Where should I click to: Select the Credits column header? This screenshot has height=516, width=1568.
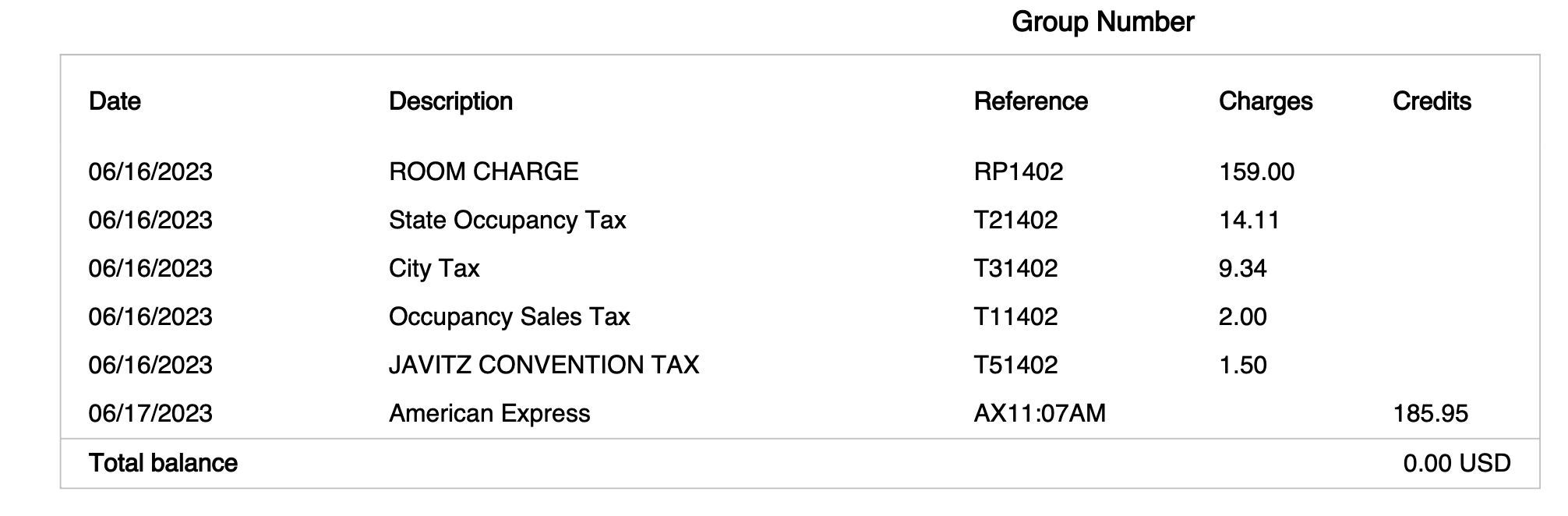click(1432, 101)
